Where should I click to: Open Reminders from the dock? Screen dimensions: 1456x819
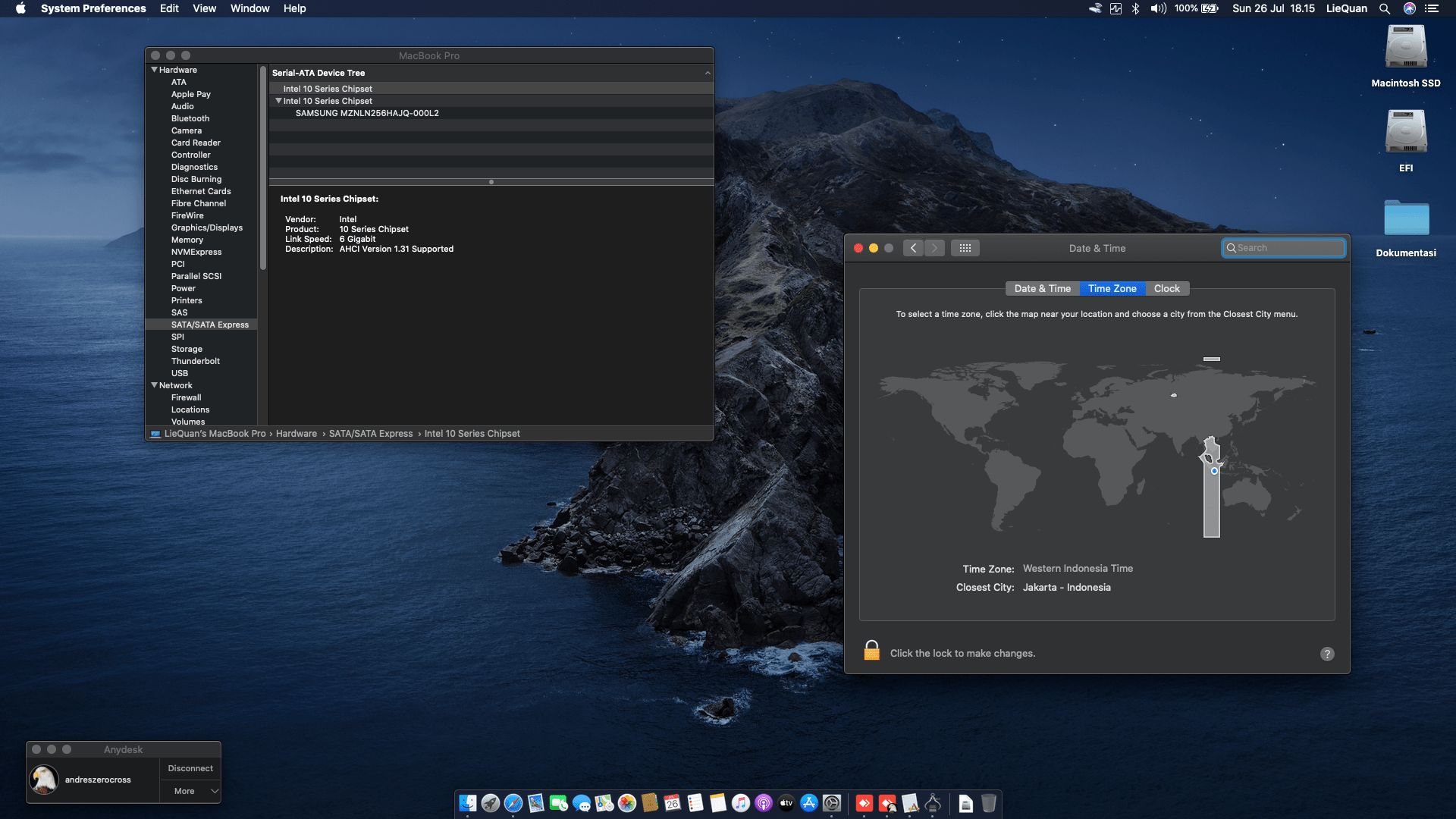click(x=695, y=803)
